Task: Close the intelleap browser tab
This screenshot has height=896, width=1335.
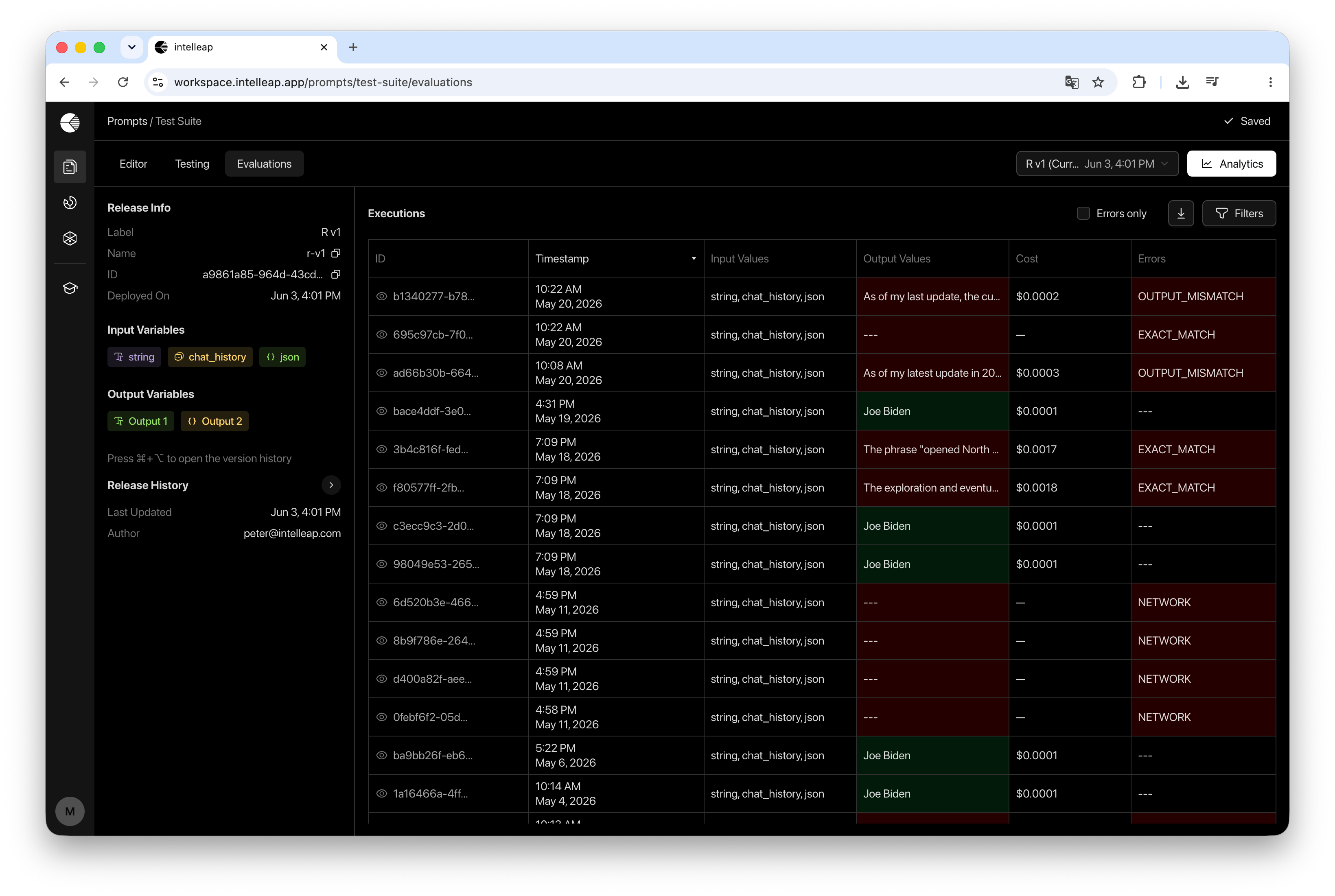Action: [324, 48]
